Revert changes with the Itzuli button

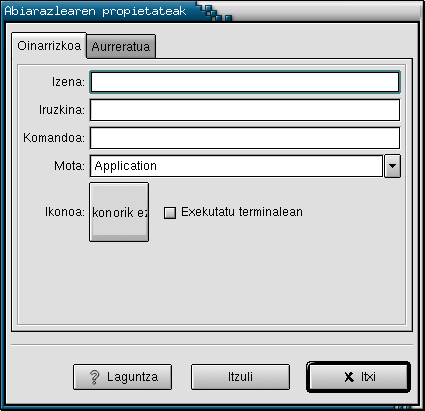[240, 377]
